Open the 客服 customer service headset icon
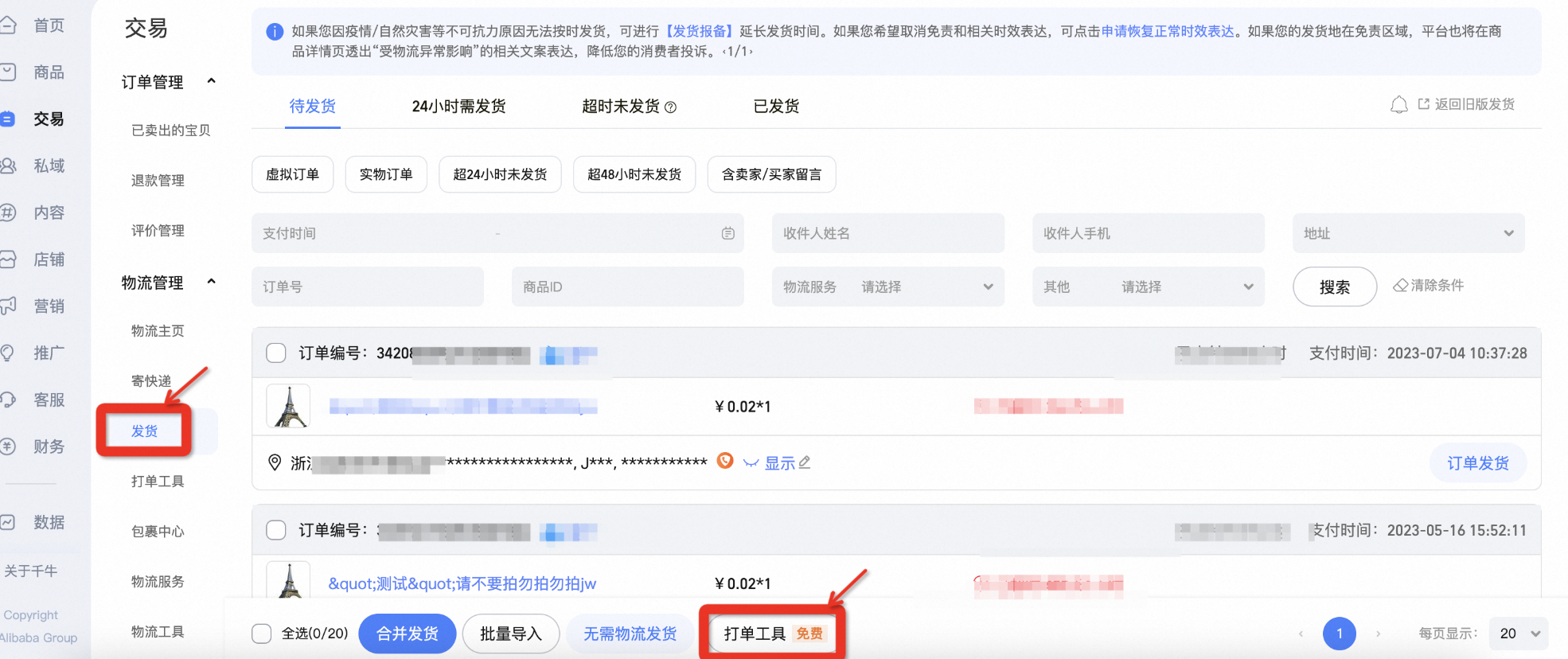The image size is (1568, 659). [8, 400]
